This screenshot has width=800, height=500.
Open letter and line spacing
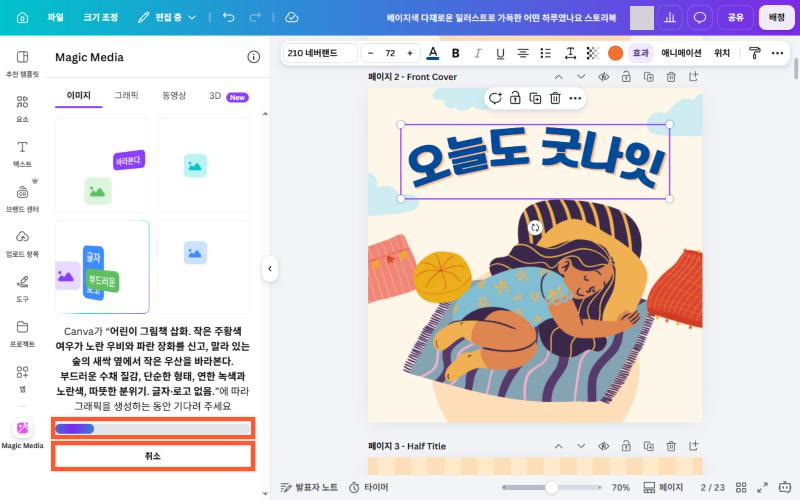(x=570, y=53)
